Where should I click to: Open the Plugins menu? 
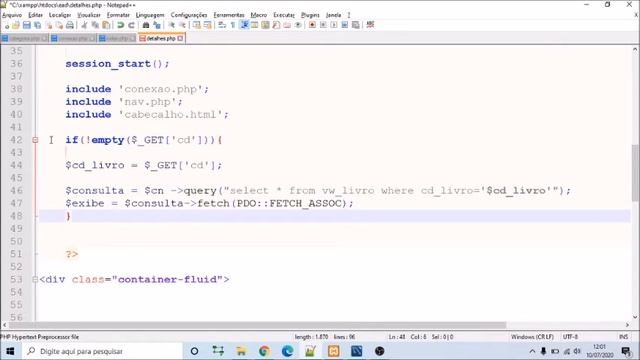[310, 15]
